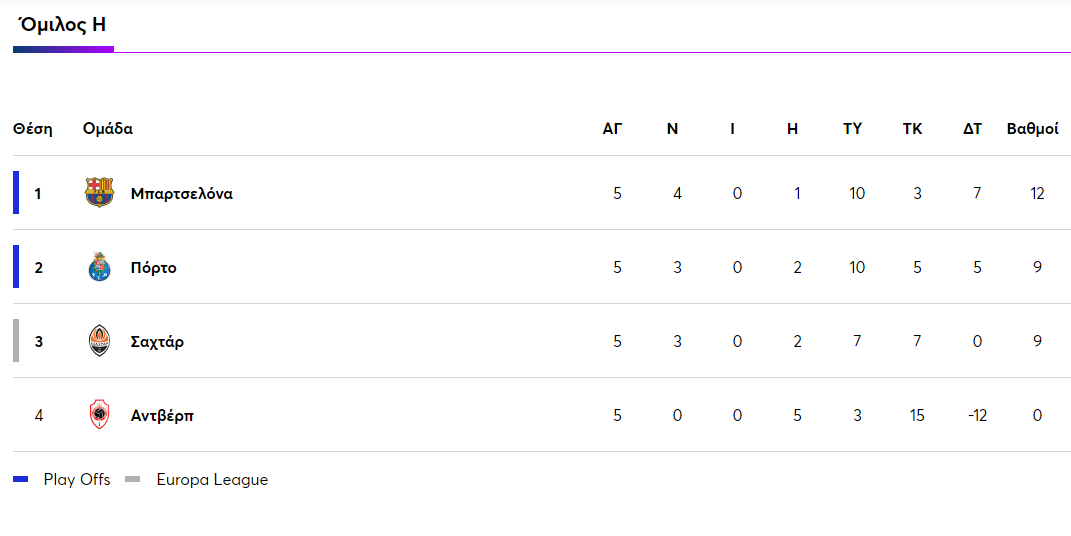
Task: Select the Όμιλος Η tab
Action: (x=62, y=25)
